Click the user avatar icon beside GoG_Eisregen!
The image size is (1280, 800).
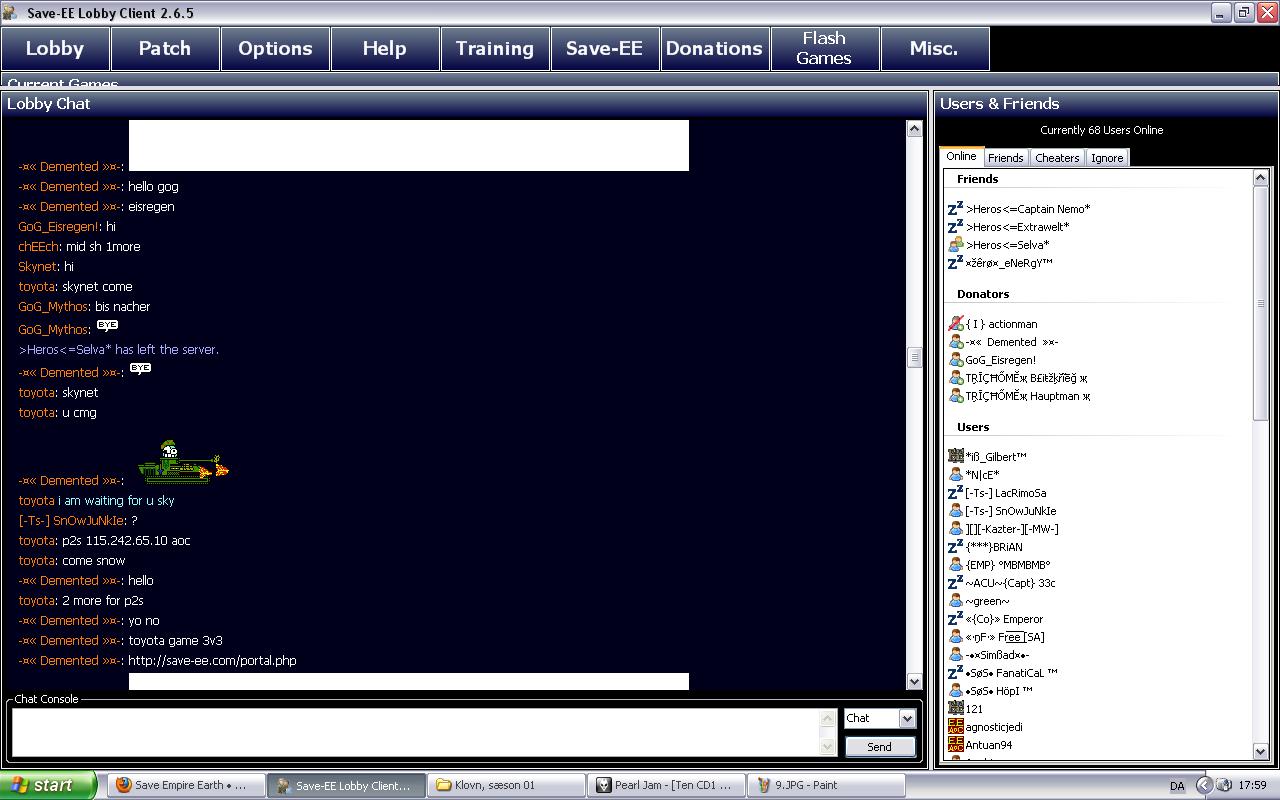[955, 360]
